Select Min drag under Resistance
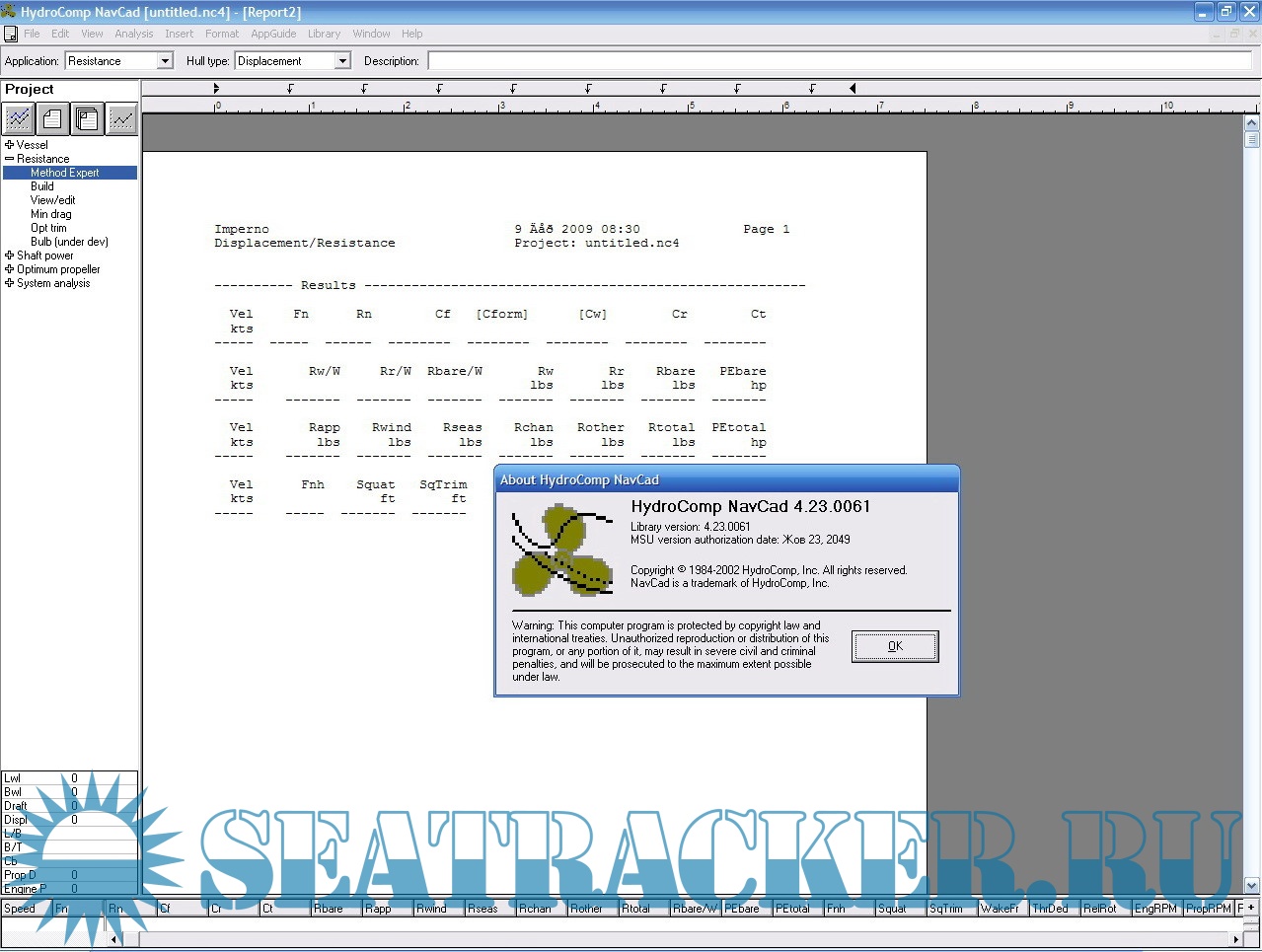1262x952 pixels. coord(51,214)
